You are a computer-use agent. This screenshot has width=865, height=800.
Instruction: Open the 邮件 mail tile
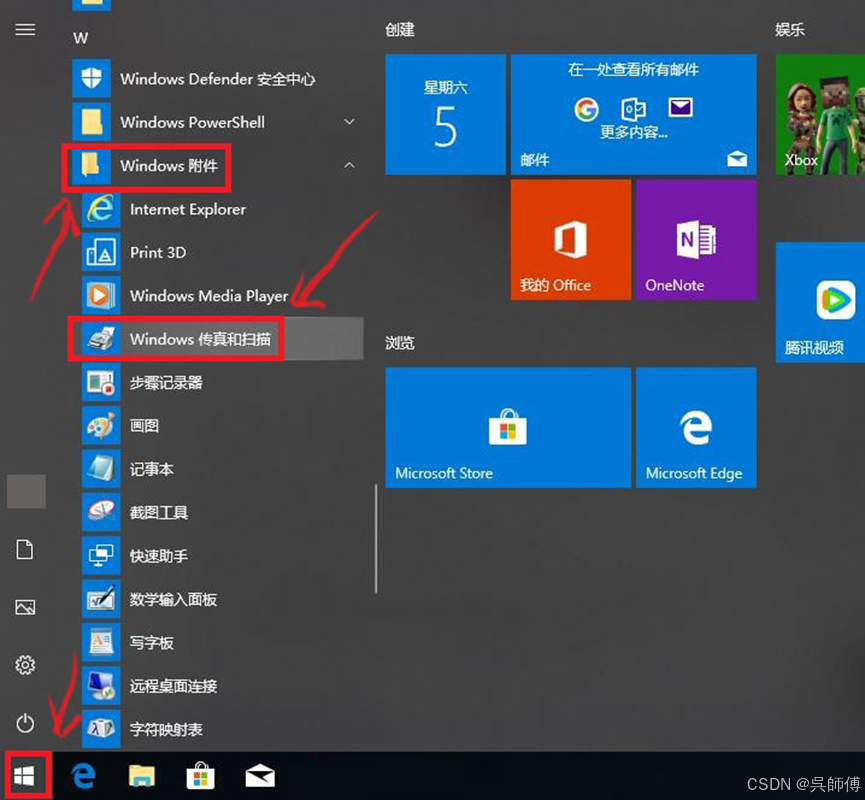(633, 114)
